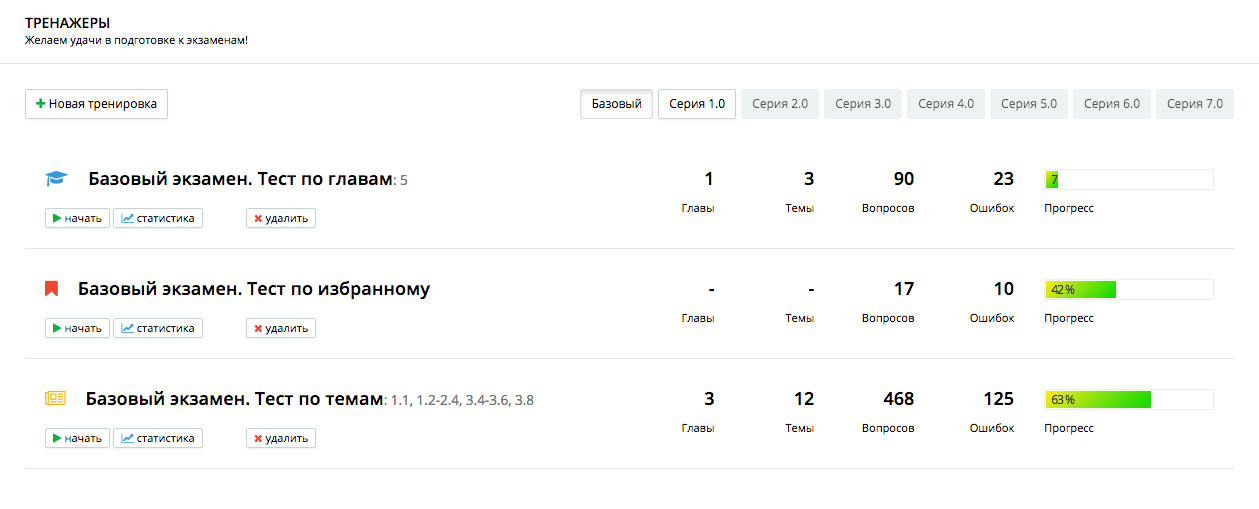
Task: Open the title Базовый экзамен. Тест по избранному
Action: click(253, 289)
